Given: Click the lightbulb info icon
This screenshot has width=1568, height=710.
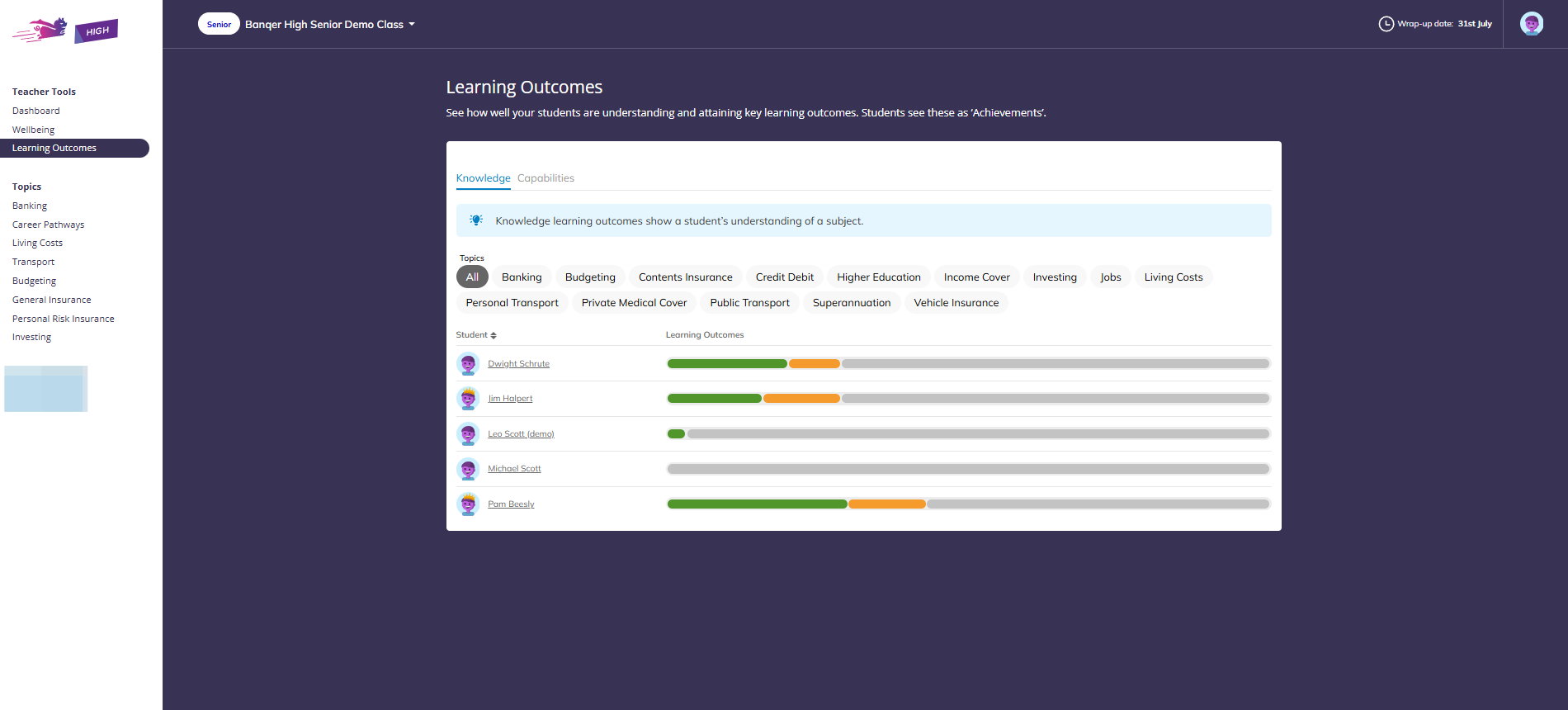Looking at the screenshot, I should (x=476, y=220).
